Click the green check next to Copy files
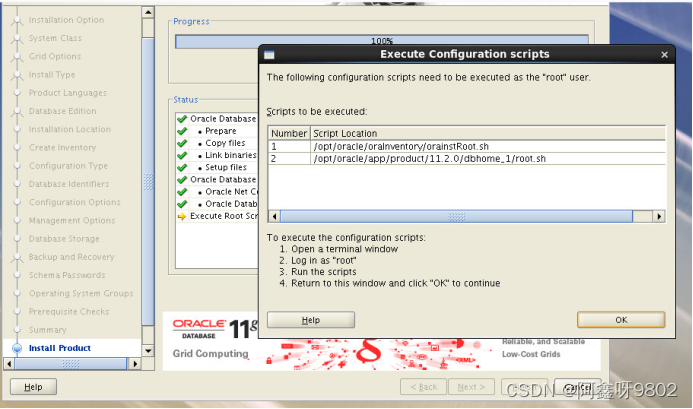Screen dimensions: 693x409 coord(182,143)
